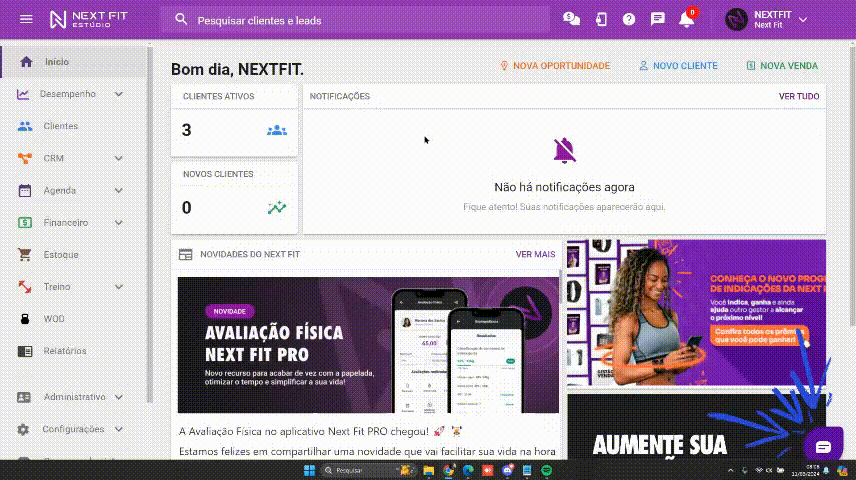
Task: Open the NEXTFIT account dropdown arrow
Action: [x=803, y=20]
